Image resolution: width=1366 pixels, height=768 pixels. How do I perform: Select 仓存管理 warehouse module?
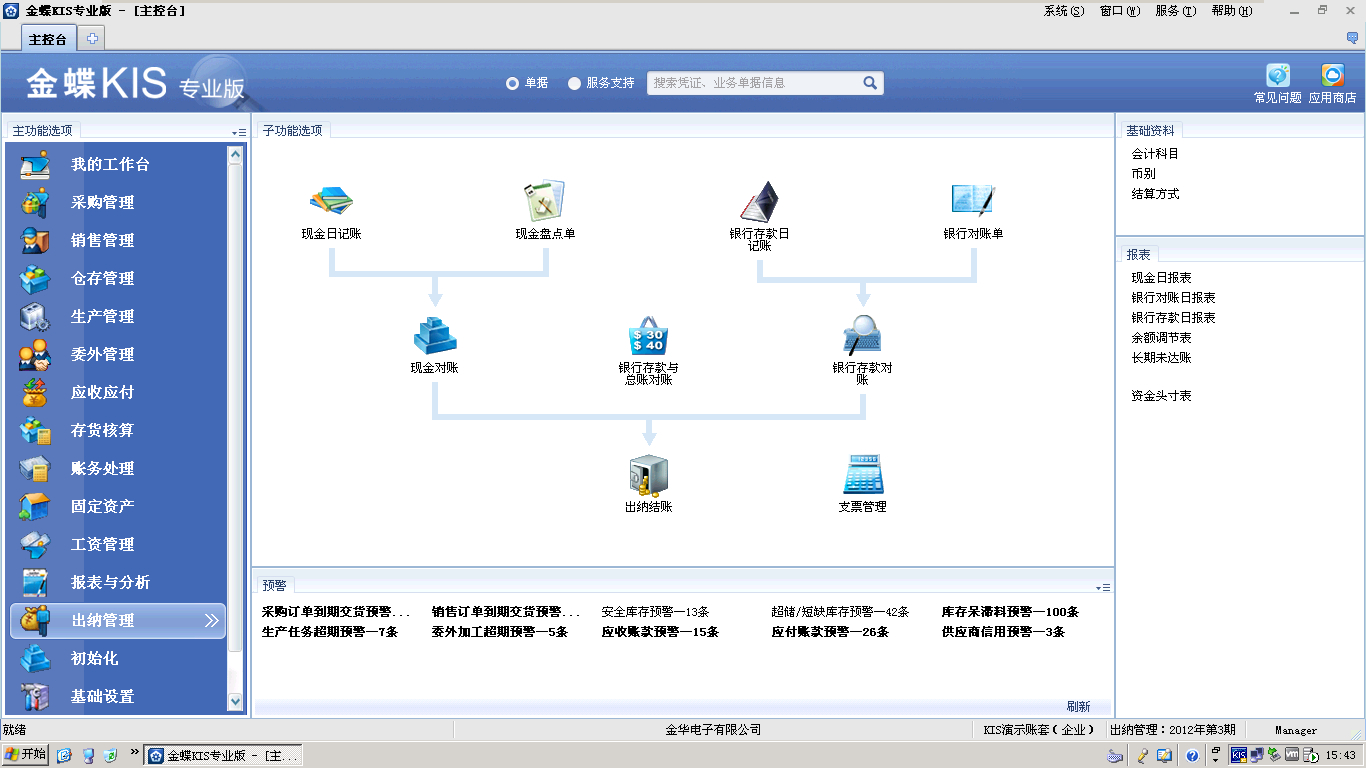point(102,278)
